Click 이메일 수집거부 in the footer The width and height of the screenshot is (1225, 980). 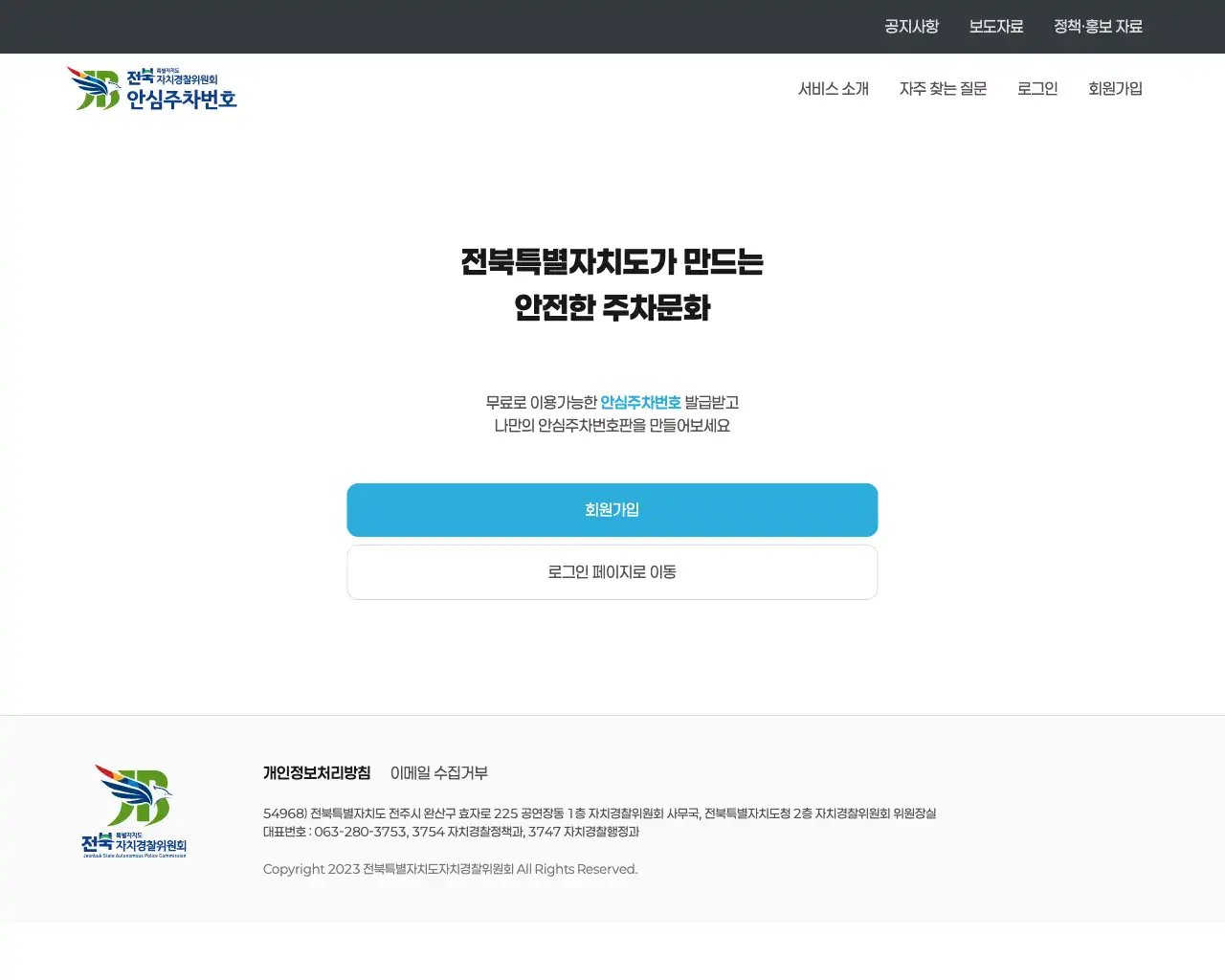click(x=437, y=772)
